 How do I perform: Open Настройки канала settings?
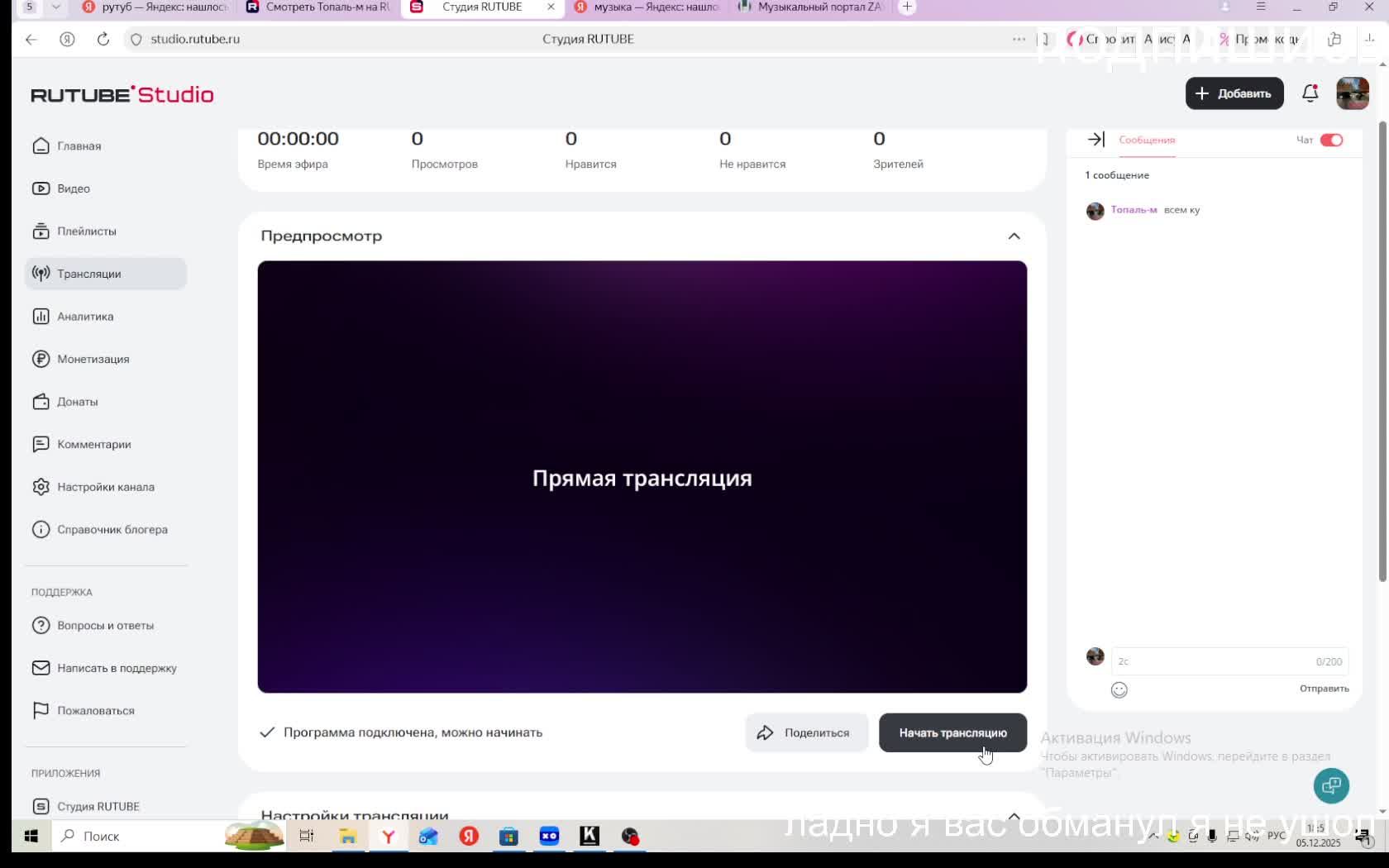pos(106,487)
